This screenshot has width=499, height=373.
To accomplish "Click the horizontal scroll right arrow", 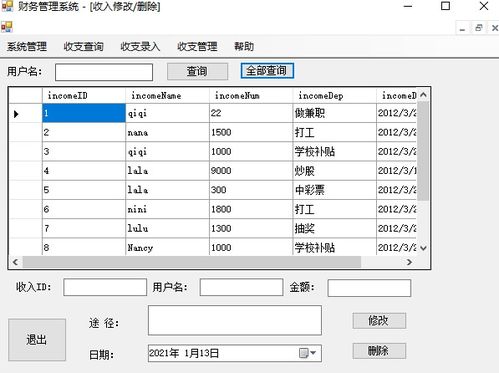I will (409, 262).
